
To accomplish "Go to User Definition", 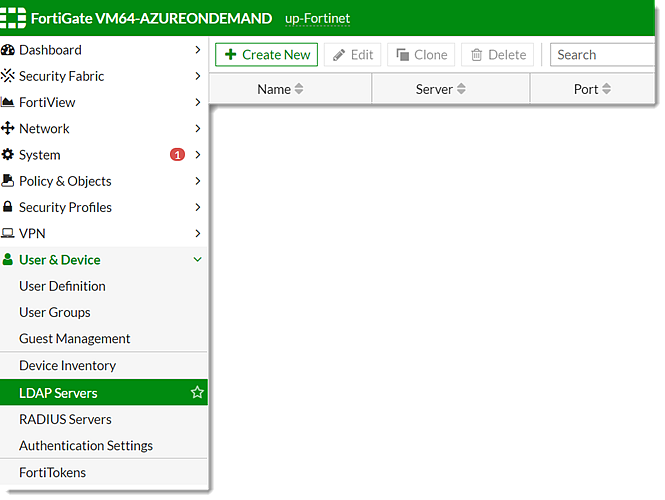I will tap(62, 286).
